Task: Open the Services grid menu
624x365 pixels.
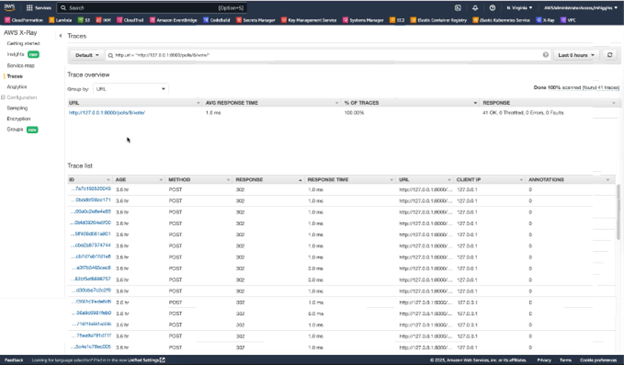Action: (39, 8)
